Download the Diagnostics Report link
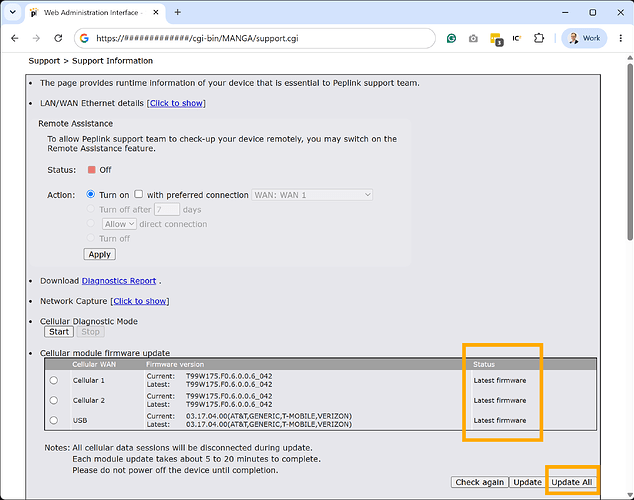 (119, 281)
